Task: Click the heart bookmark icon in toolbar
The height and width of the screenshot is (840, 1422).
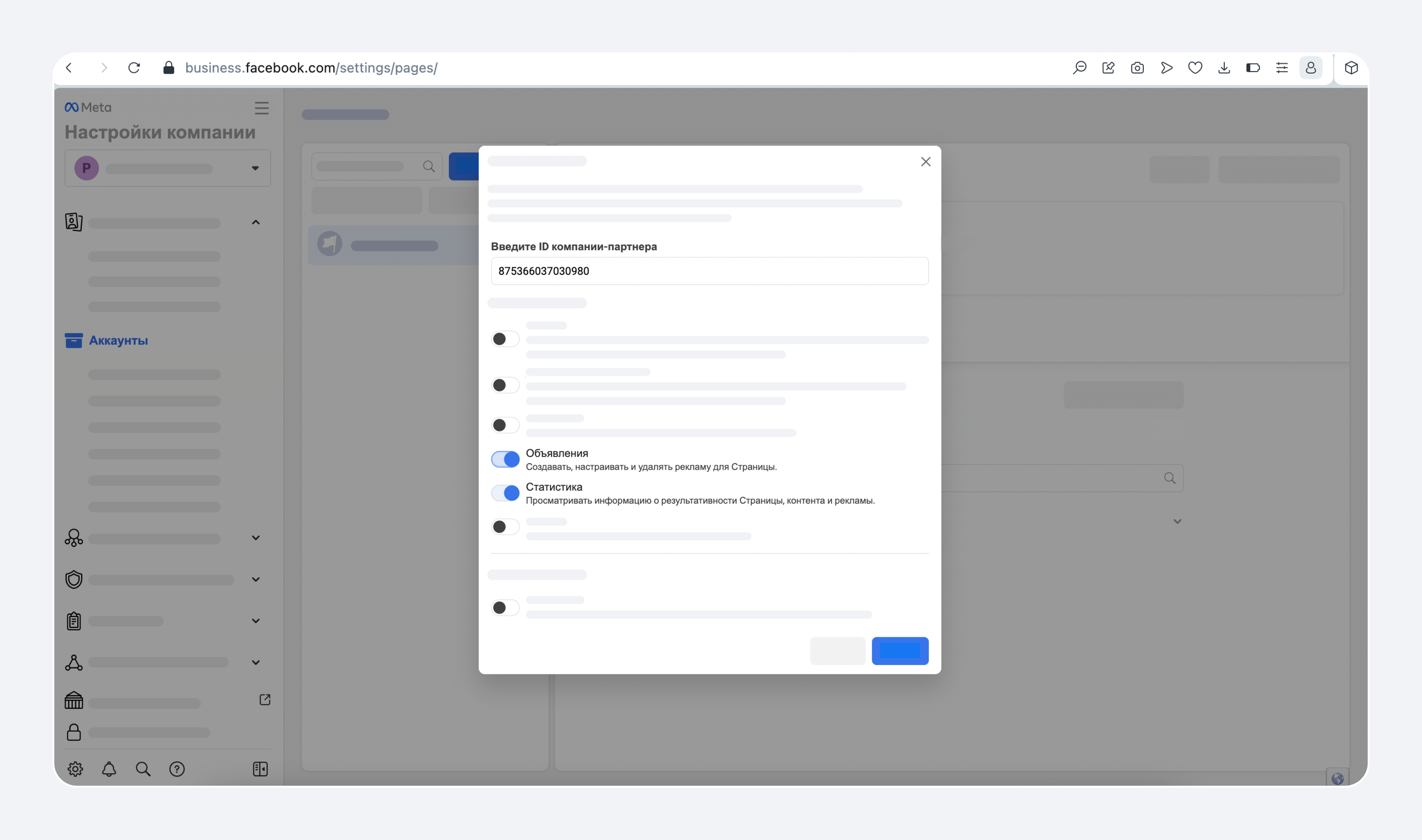Action: [1195, 68]
